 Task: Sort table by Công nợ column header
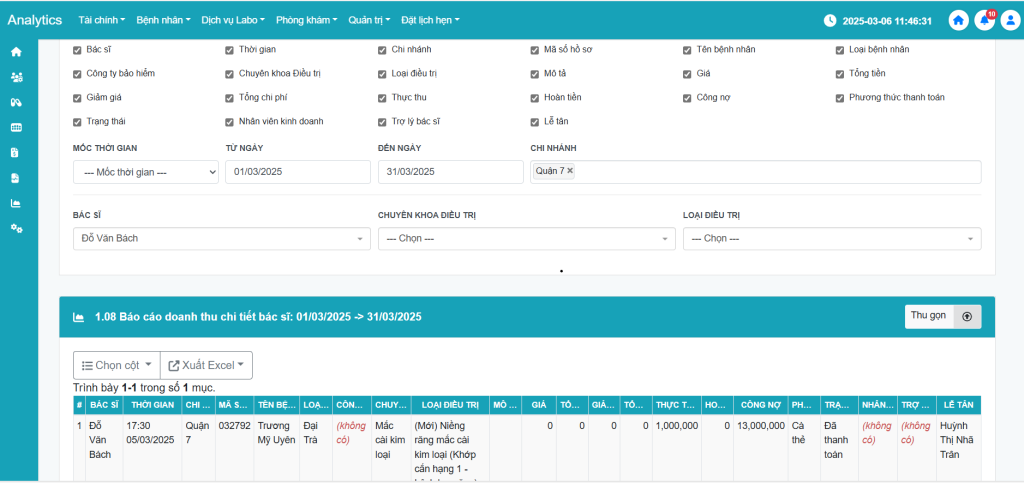tap(760, 405)
